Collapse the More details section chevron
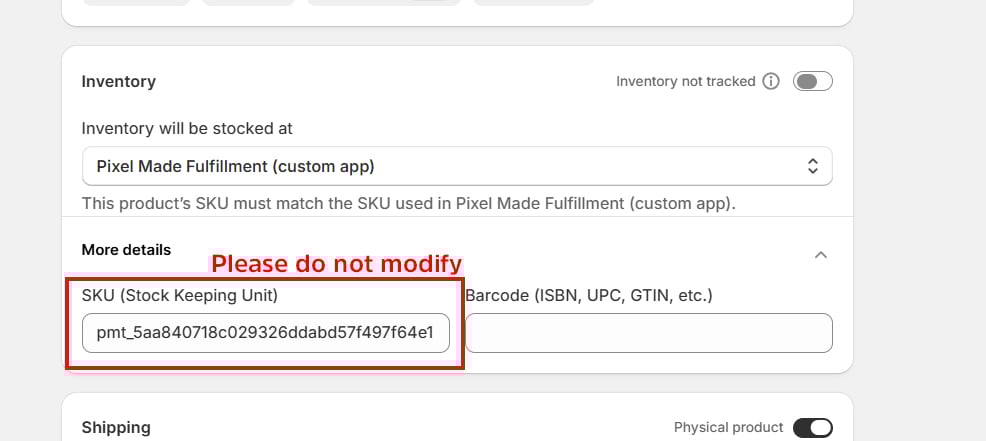 tap(820, 255)
